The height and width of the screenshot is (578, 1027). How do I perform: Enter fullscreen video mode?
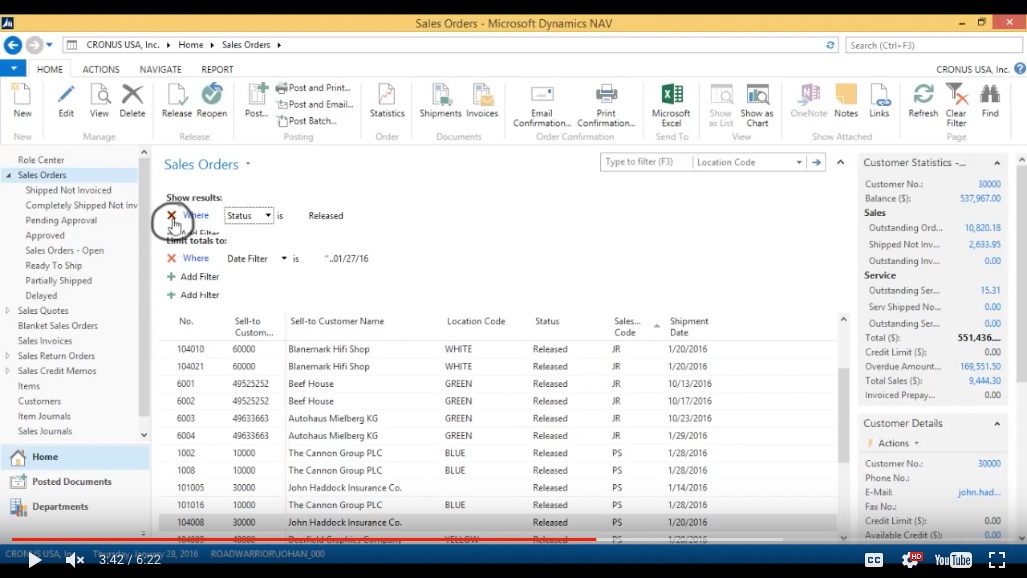coord(997,560)
